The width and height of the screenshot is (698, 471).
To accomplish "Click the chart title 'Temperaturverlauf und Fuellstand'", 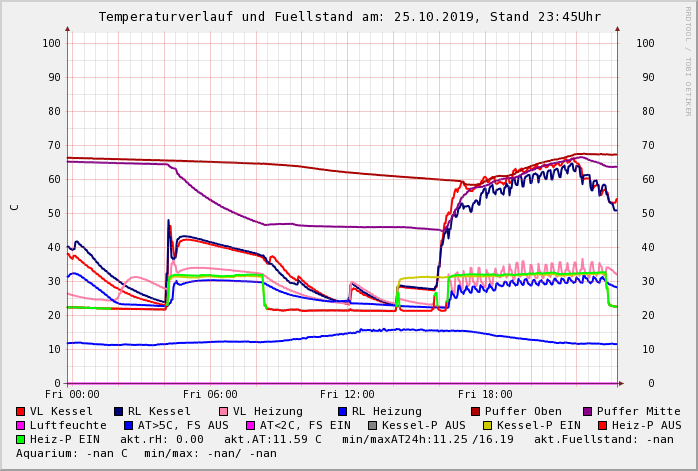I will tap(262, 17).
